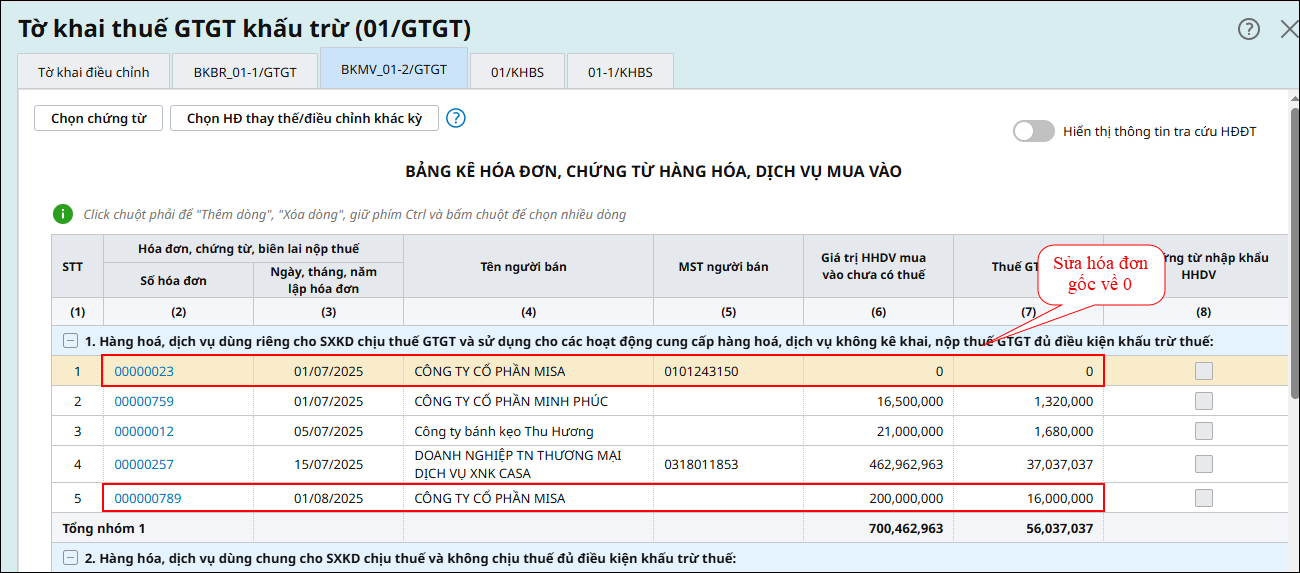Tick the checkbox for invoice 000000789

click(x=1204, y=498)
